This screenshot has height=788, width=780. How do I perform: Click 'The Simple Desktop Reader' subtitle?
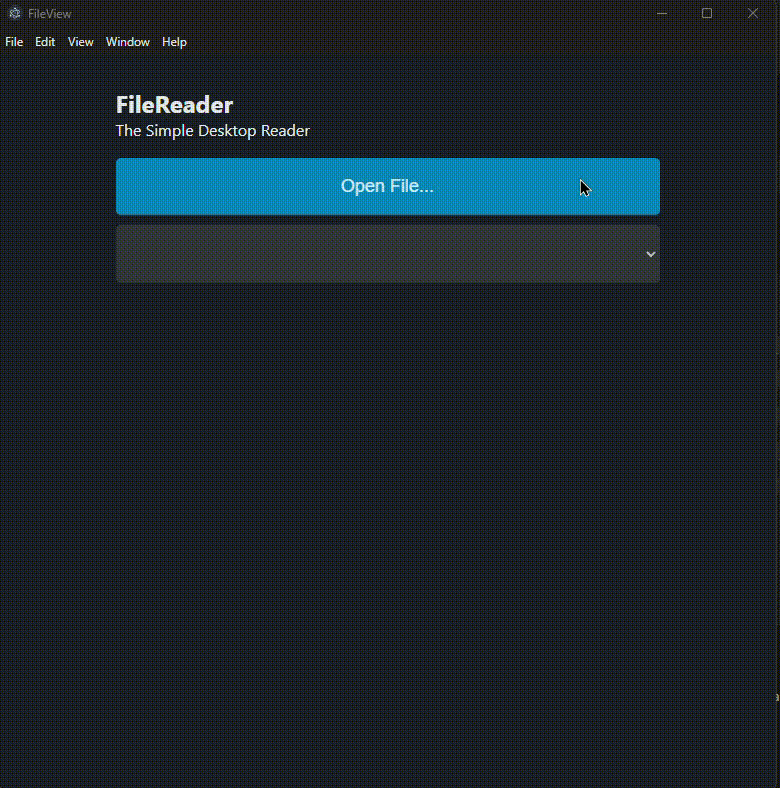(x=213, y=131)
